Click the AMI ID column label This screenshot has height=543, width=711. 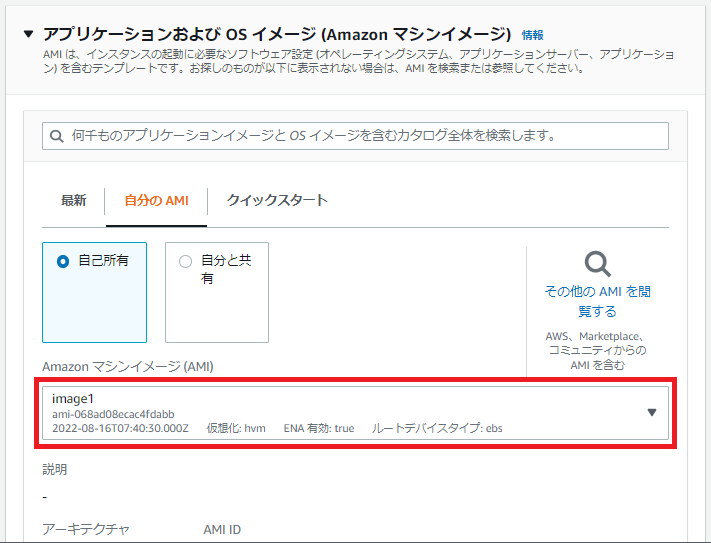tap(222, 529)
